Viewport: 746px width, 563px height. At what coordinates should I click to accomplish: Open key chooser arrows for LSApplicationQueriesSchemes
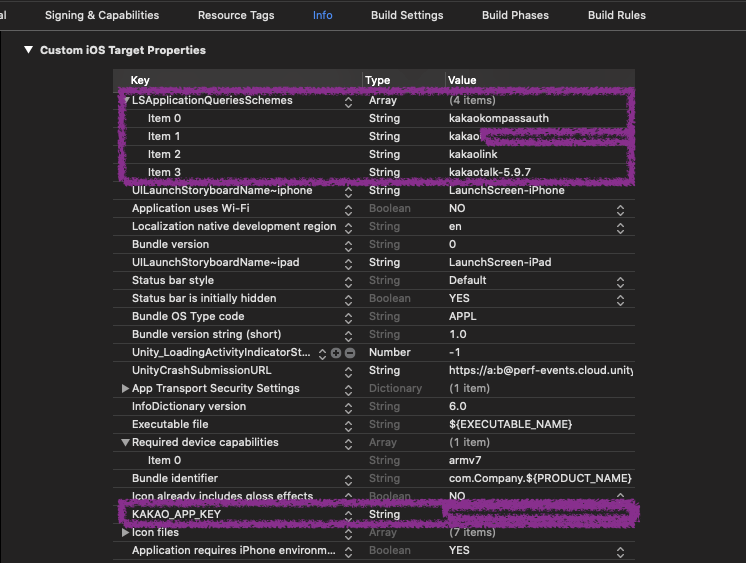(x=348, y=101)
